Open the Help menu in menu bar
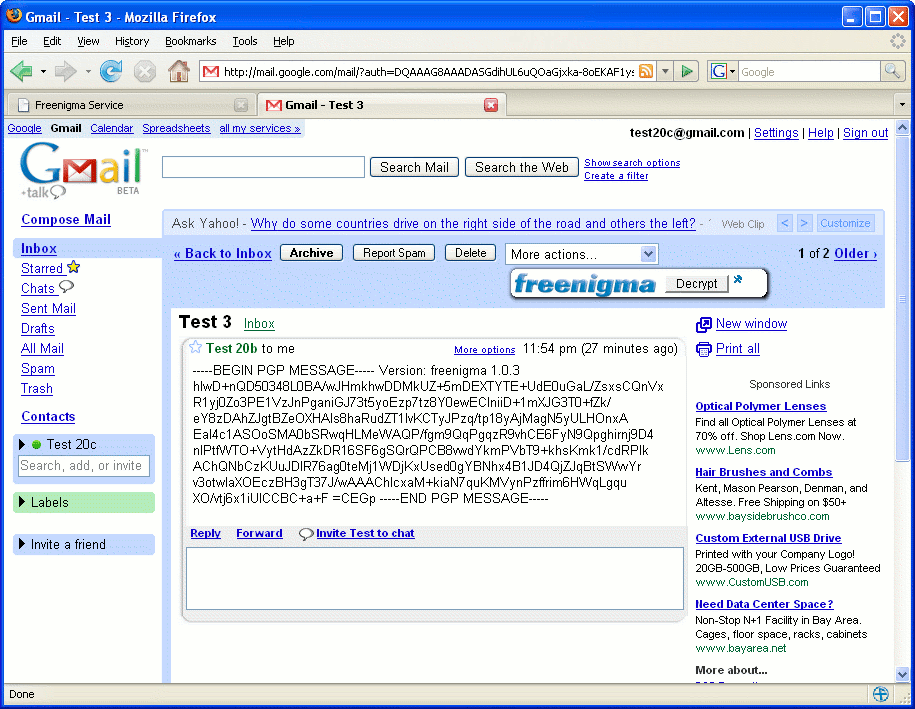The height and width of the screenshot is (709, 915). point(284,41)
